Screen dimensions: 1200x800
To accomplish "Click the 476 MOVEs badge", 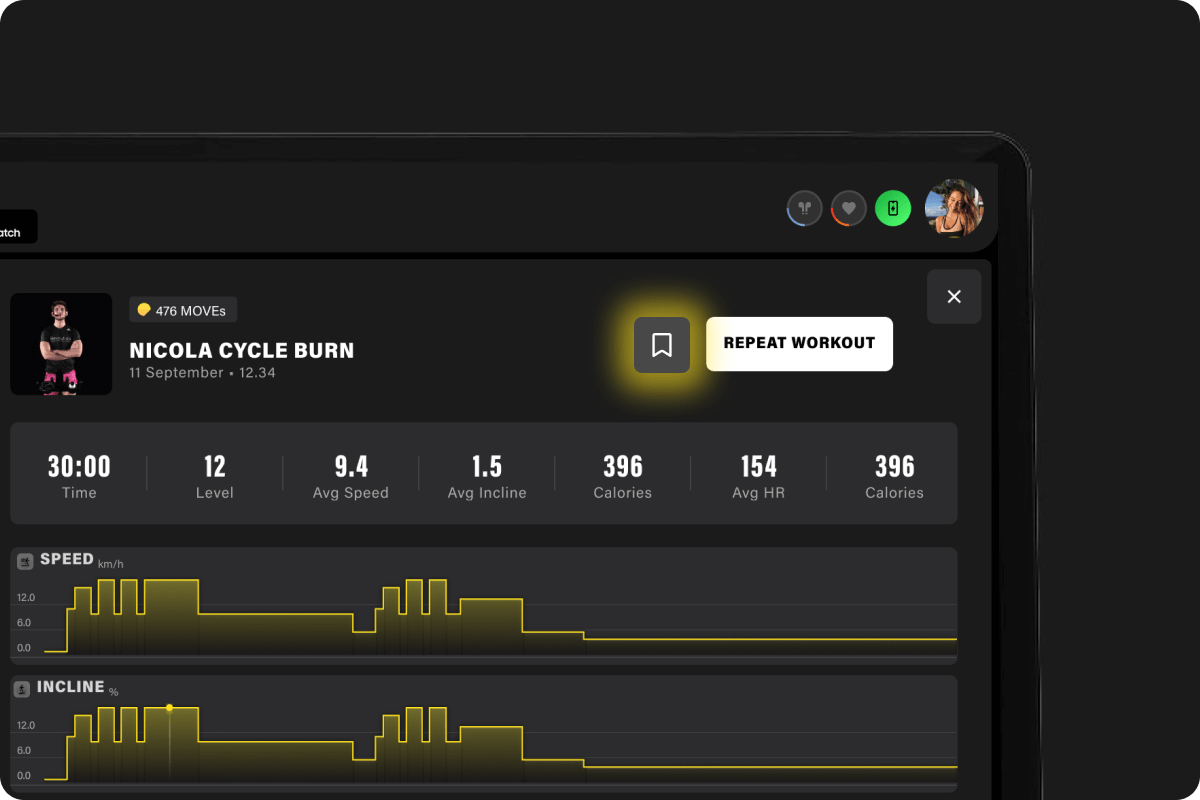I will click(x=183, y=310).
